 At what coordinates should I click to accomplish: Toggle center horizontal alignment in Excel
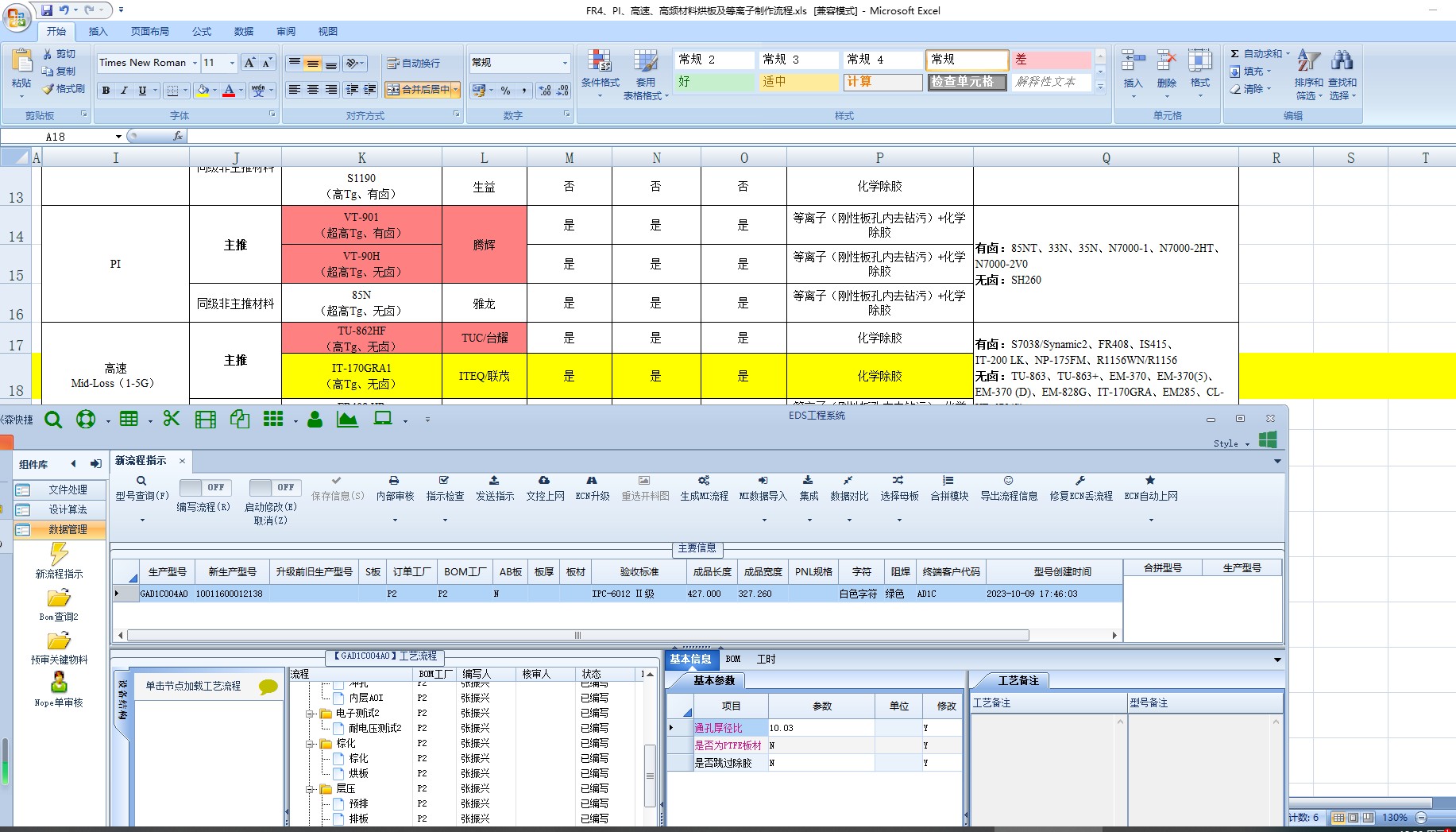(x=313, y=90)
